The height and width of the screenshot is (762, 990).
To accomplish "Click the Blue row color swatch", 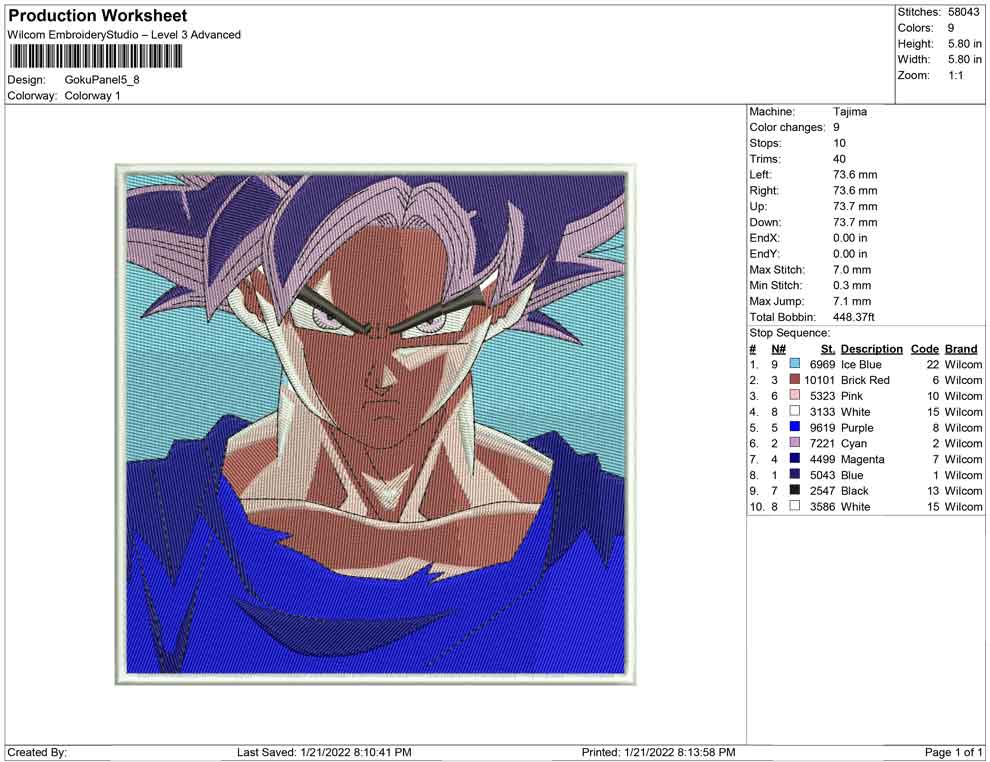I will 795,474.
